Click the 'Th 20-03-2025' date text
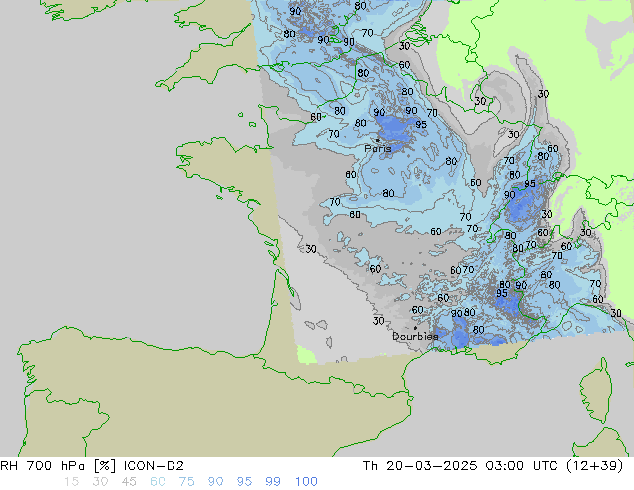Screen dimensions: 634x490 point(421,466)
